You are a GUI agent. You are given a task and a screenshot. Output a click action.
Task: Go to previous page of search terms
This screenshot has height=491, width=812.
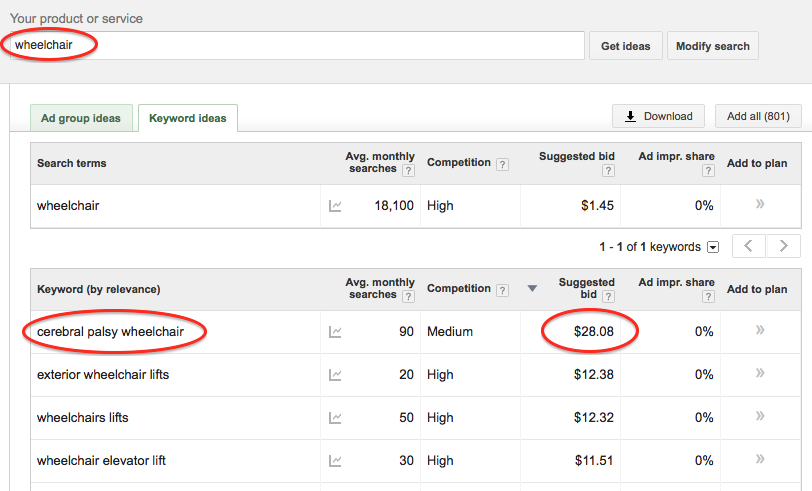pyautogui.click(x=749, y=246)
